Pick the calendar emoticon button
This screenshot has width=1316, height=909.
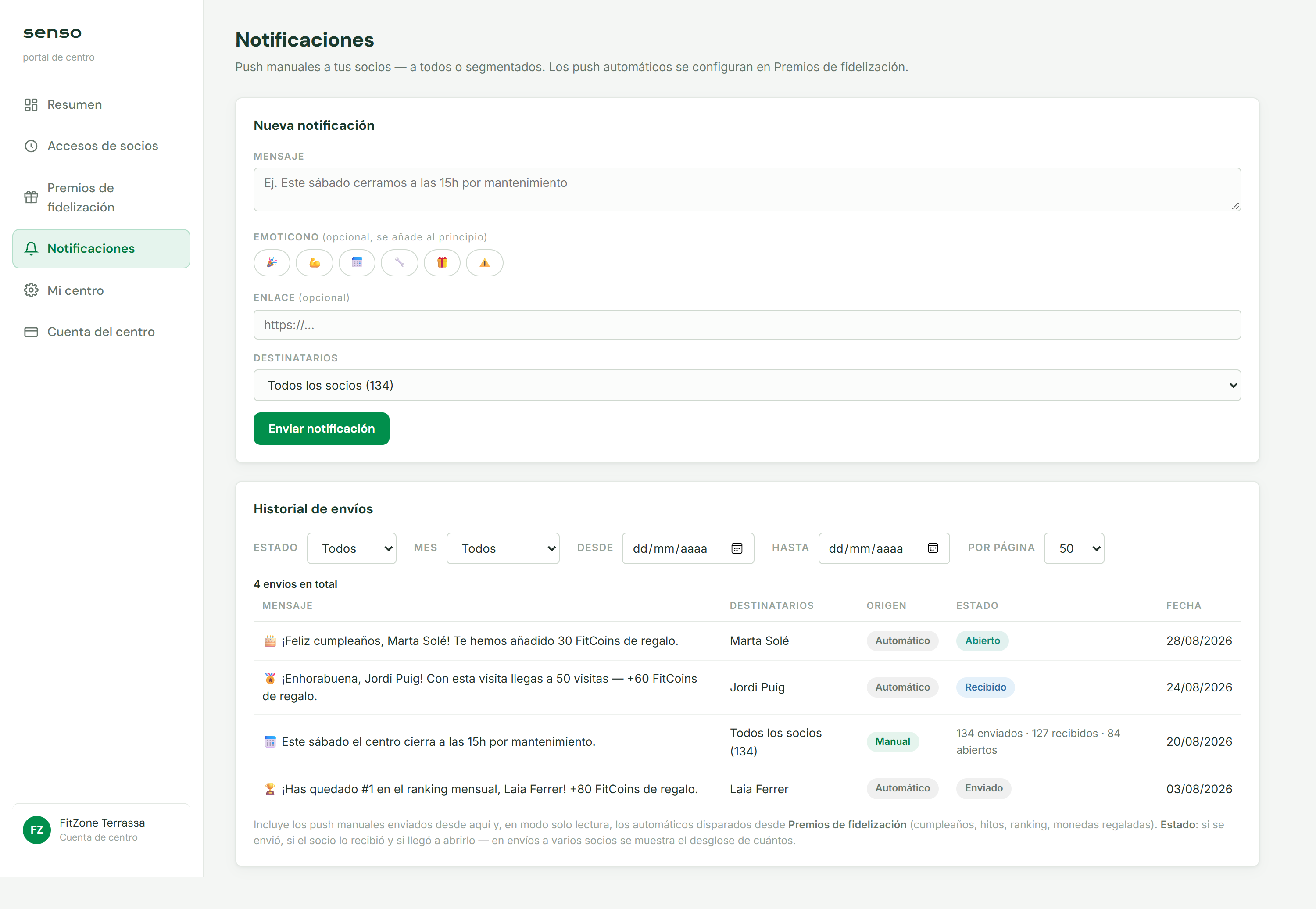357,262
